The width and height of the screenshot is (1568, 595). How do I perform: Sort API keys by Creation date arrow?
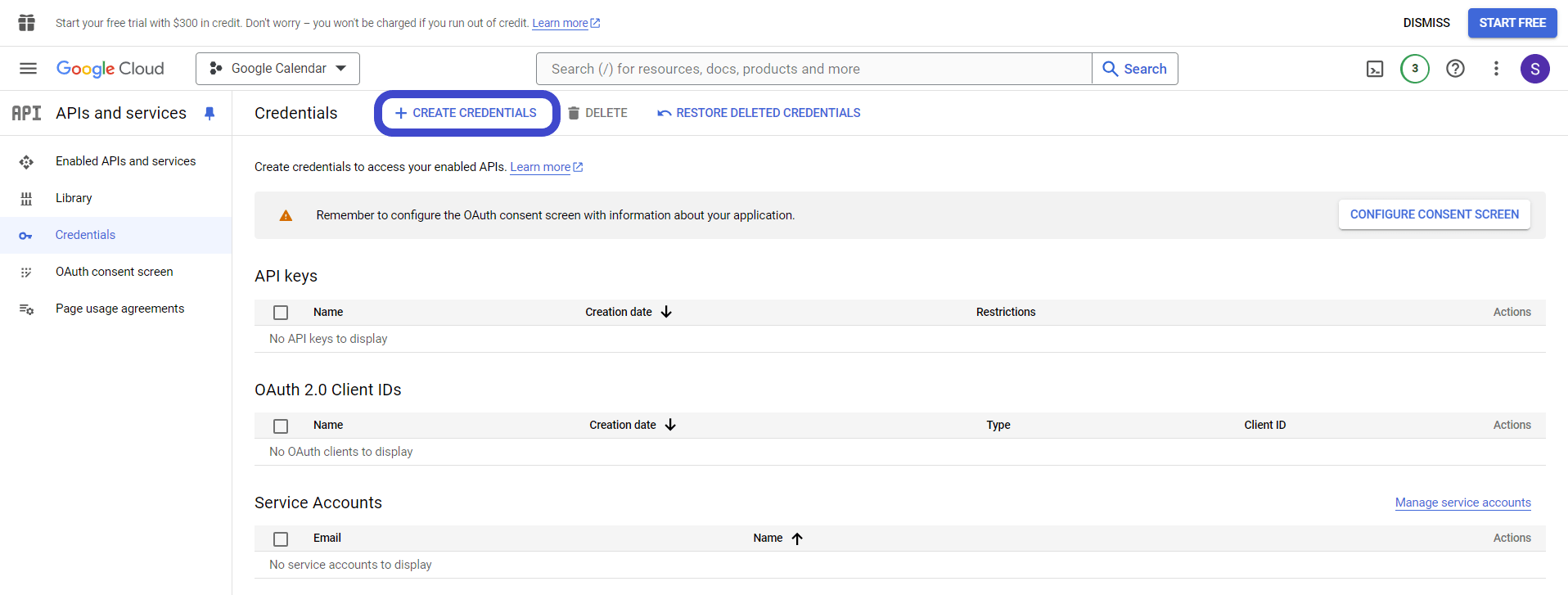[x=666, y=312]
